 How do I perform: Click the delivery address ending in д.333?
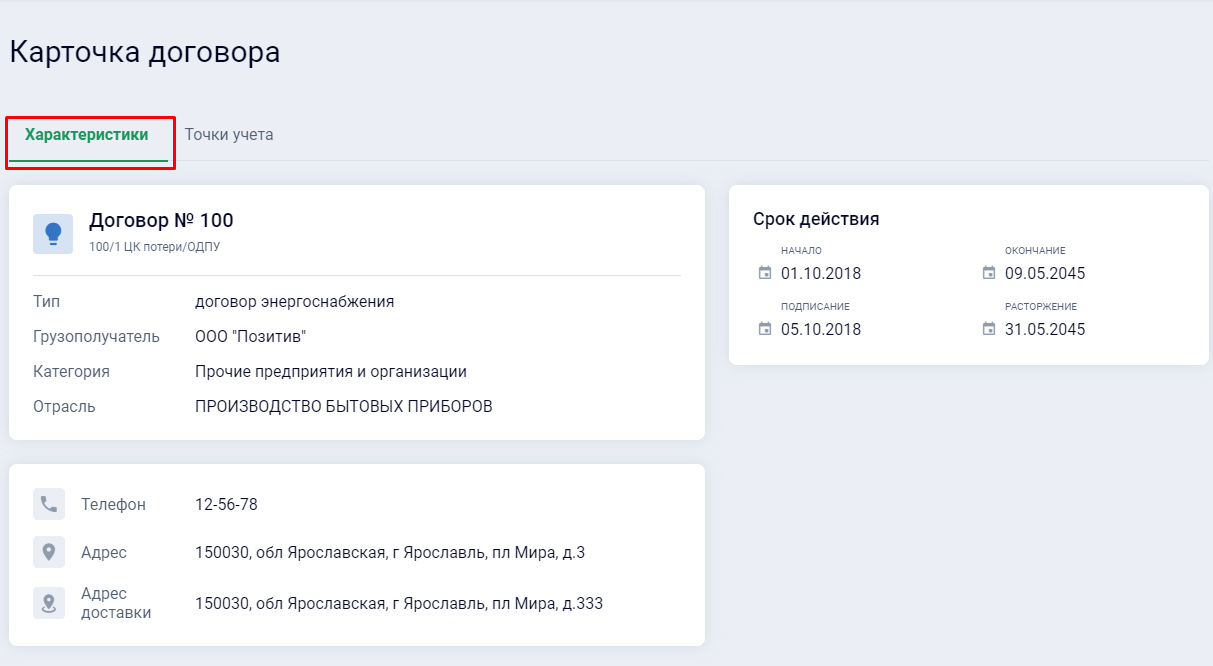398,604
